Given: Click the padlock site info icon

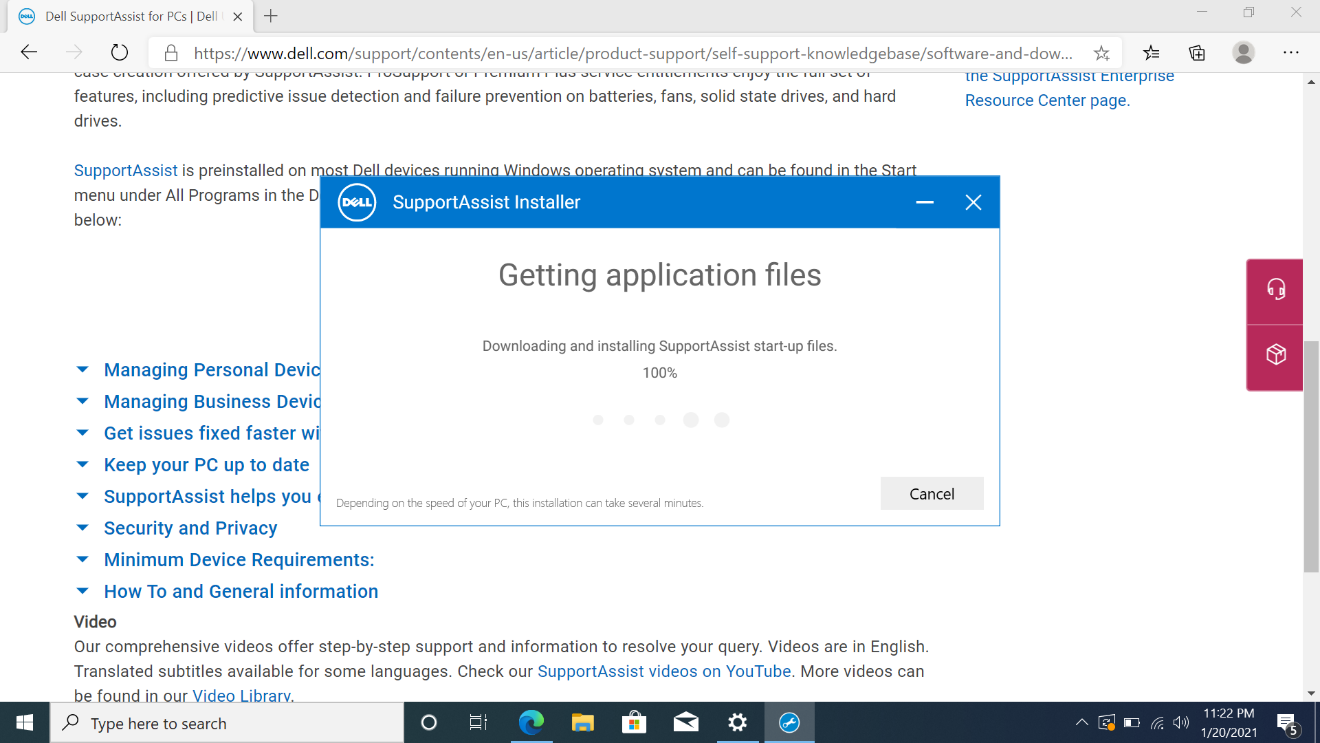Looking at the screenshot, I should coord(171,53).
